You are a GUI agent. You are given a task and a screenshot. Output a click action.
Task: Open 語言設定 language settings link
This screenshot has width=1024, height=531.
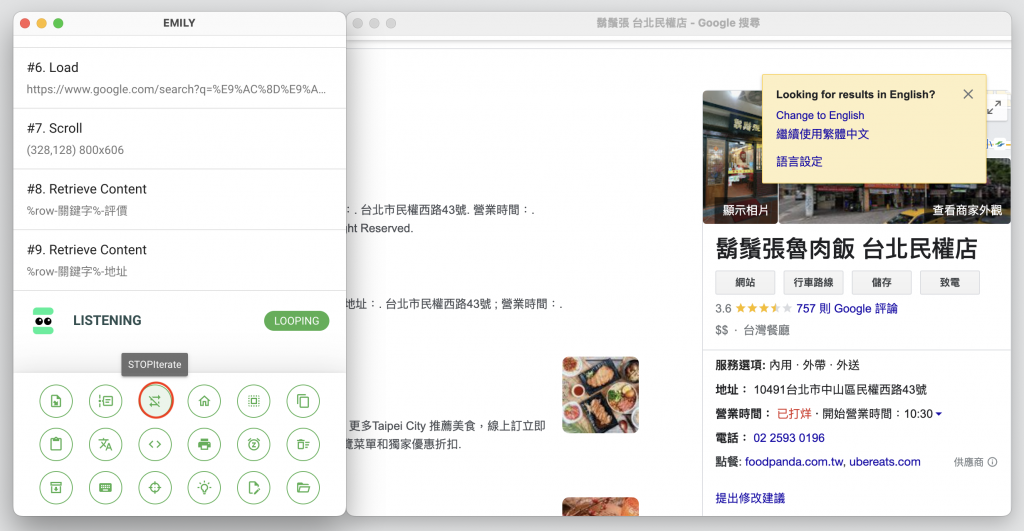[799, 161]
